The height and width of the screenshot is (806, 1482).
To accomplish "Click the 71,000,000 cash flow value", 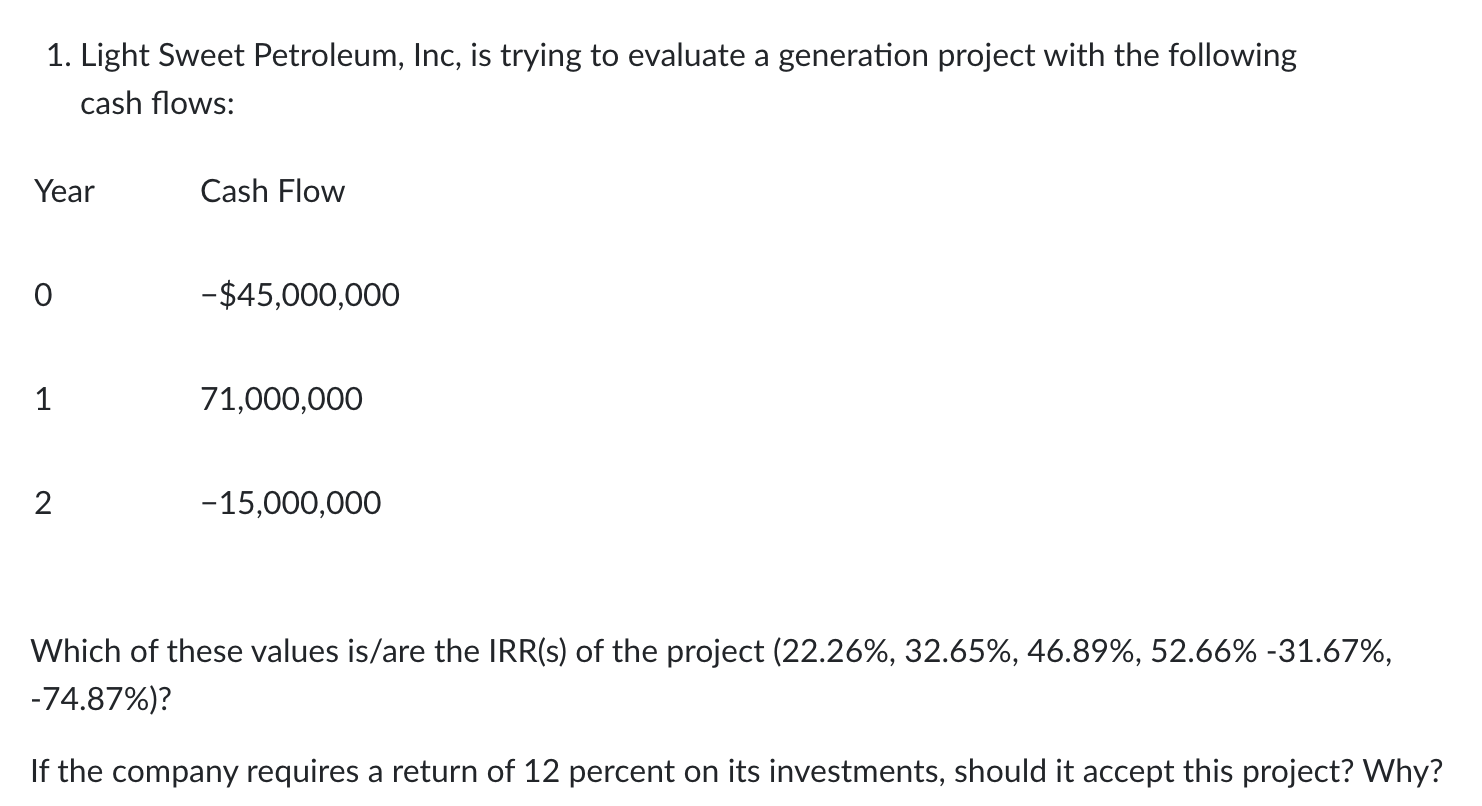I will 281,400.
